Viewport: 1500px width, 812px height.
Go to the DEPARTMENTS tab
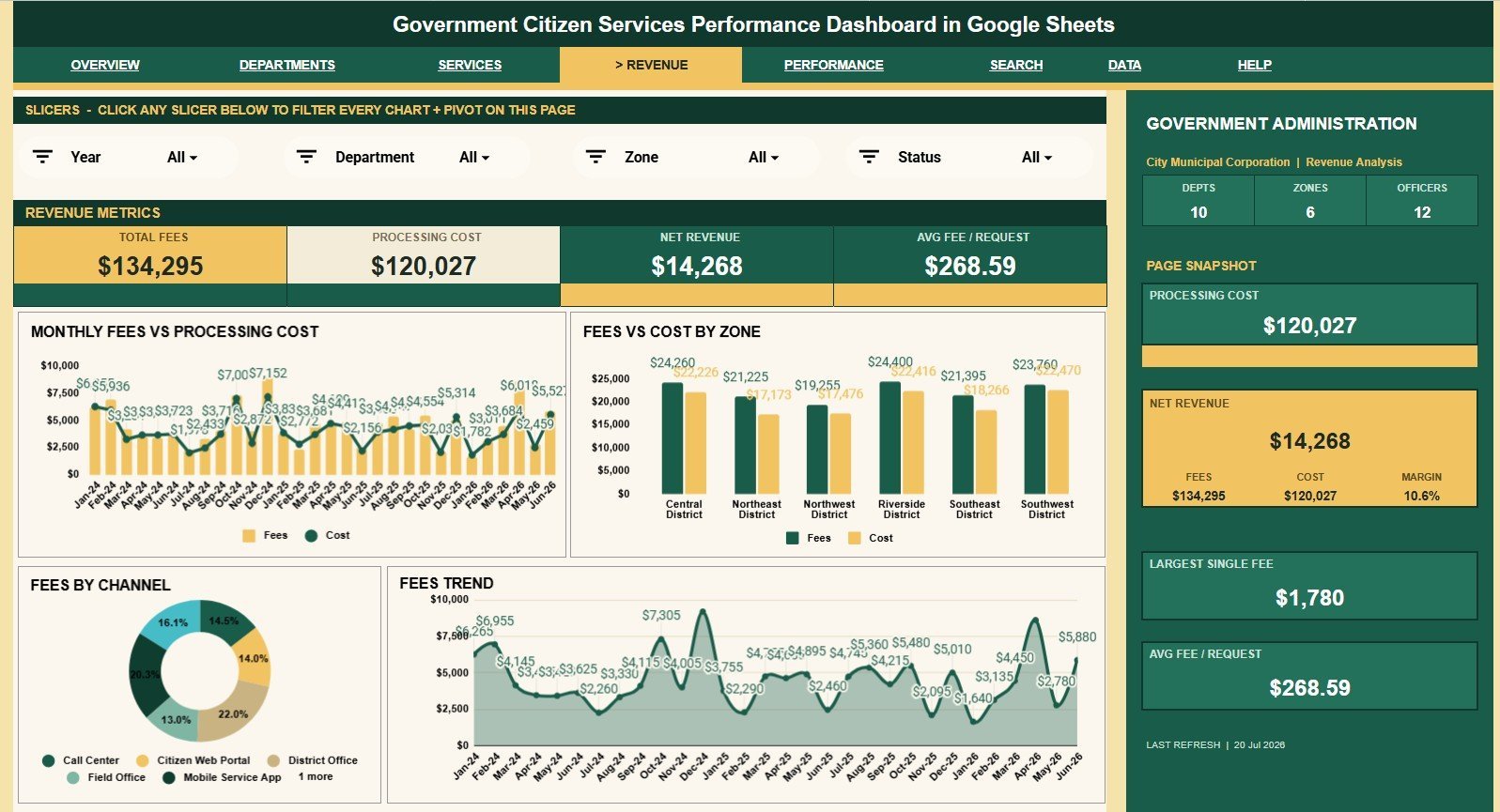click(x=287, y=65)
